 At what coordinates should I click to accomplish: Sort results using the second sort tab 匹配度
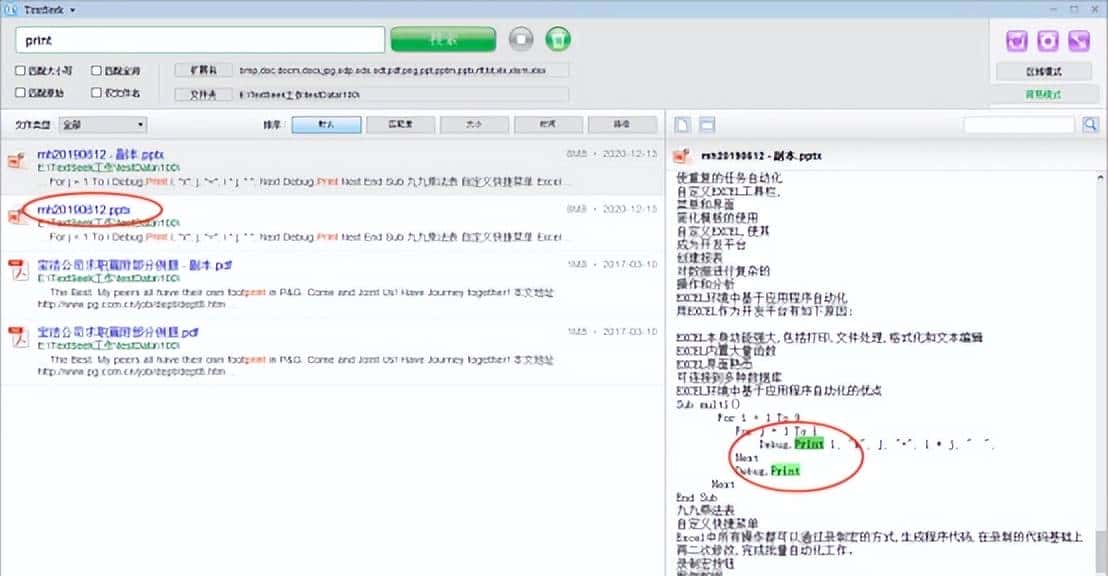coord(400,124)
